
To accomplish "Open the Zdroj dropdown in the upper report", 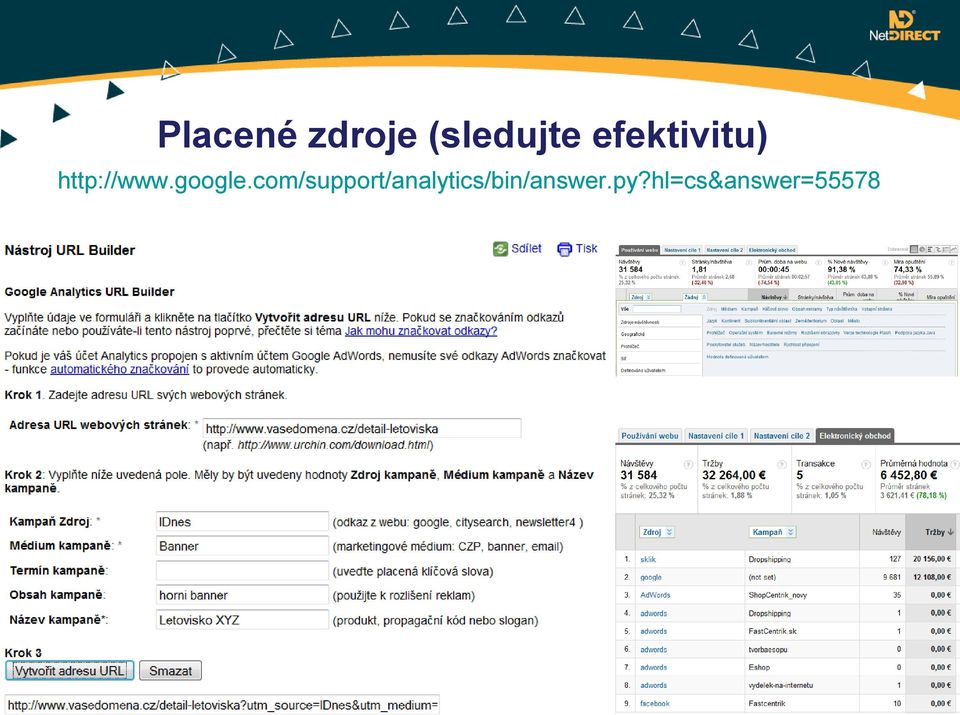I will (641, 297).
